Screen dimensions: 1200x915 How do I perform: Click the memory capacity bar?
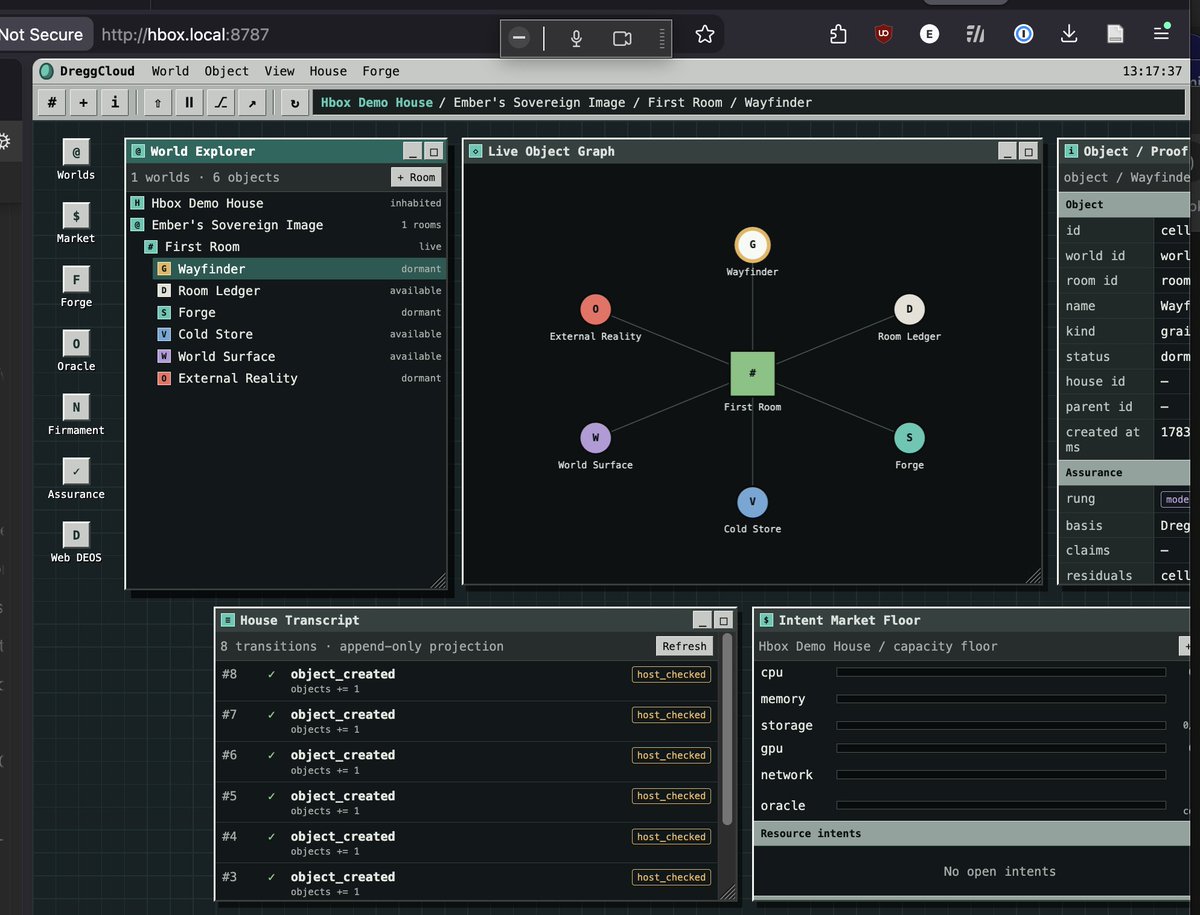[x=1001, y=699]
